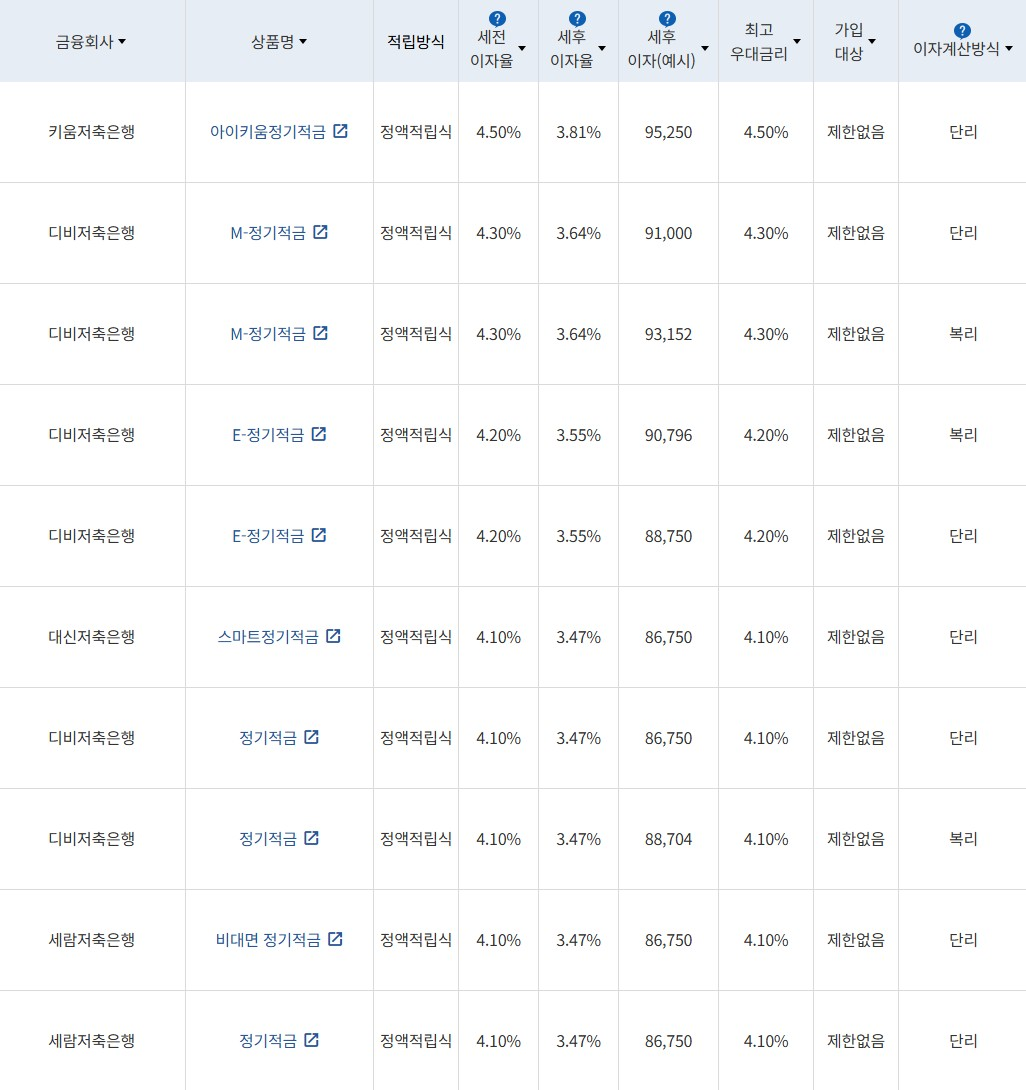Click help icon above 이자계산방식 header
The image size is (1026, 1090).
962,31
